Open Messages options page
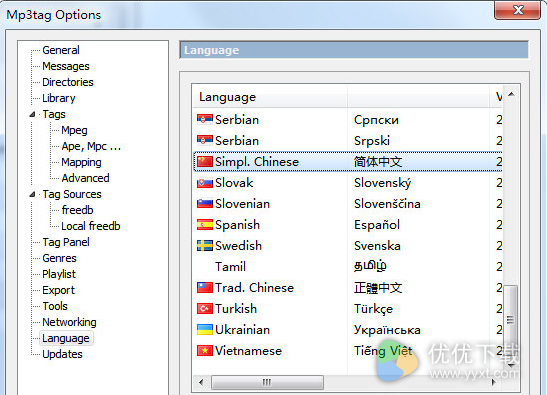 pos(66,66)
